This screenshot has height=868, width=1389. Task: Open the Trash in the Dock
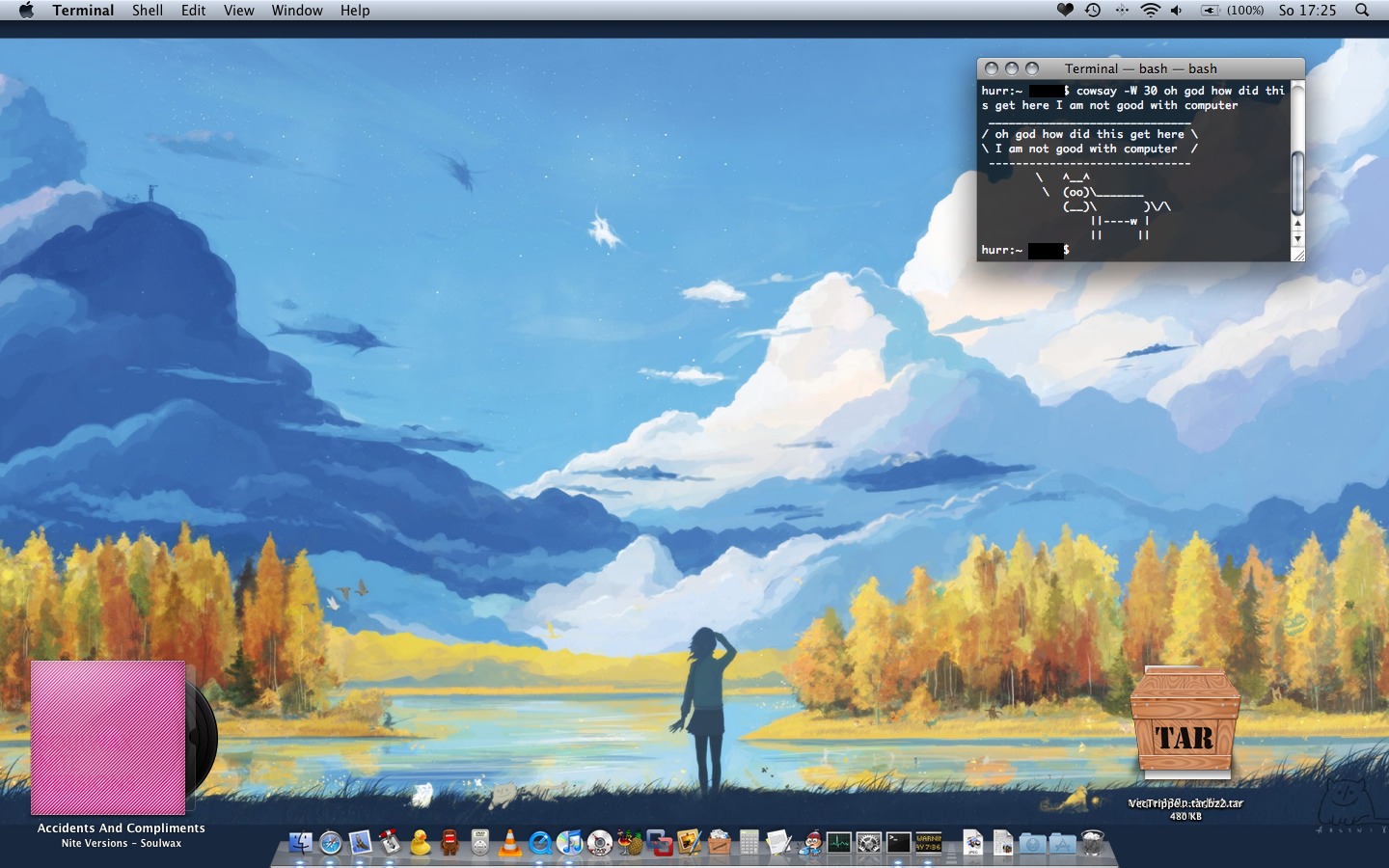pyautogui.click(x=1092, y=843)
